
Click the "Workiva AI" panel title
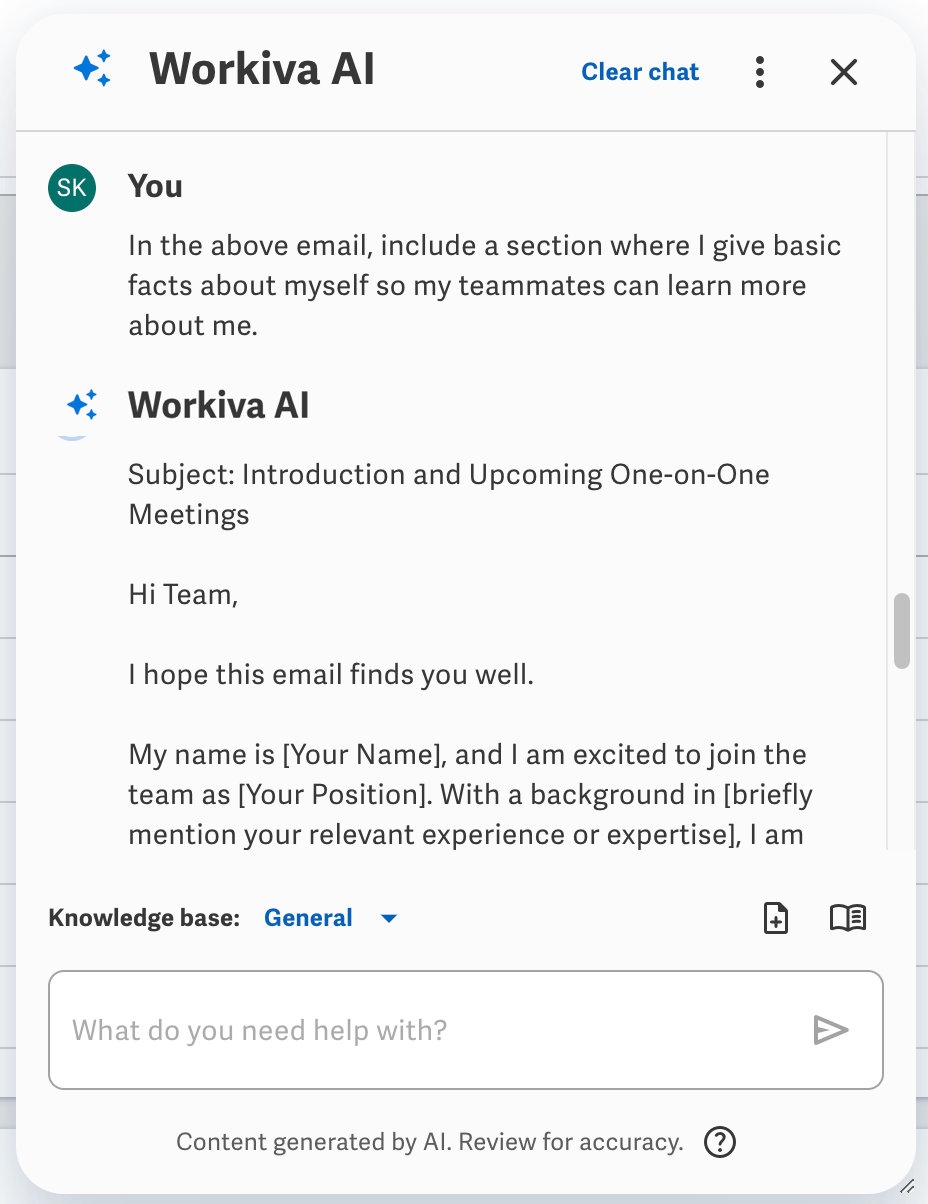tap(262, 70)
